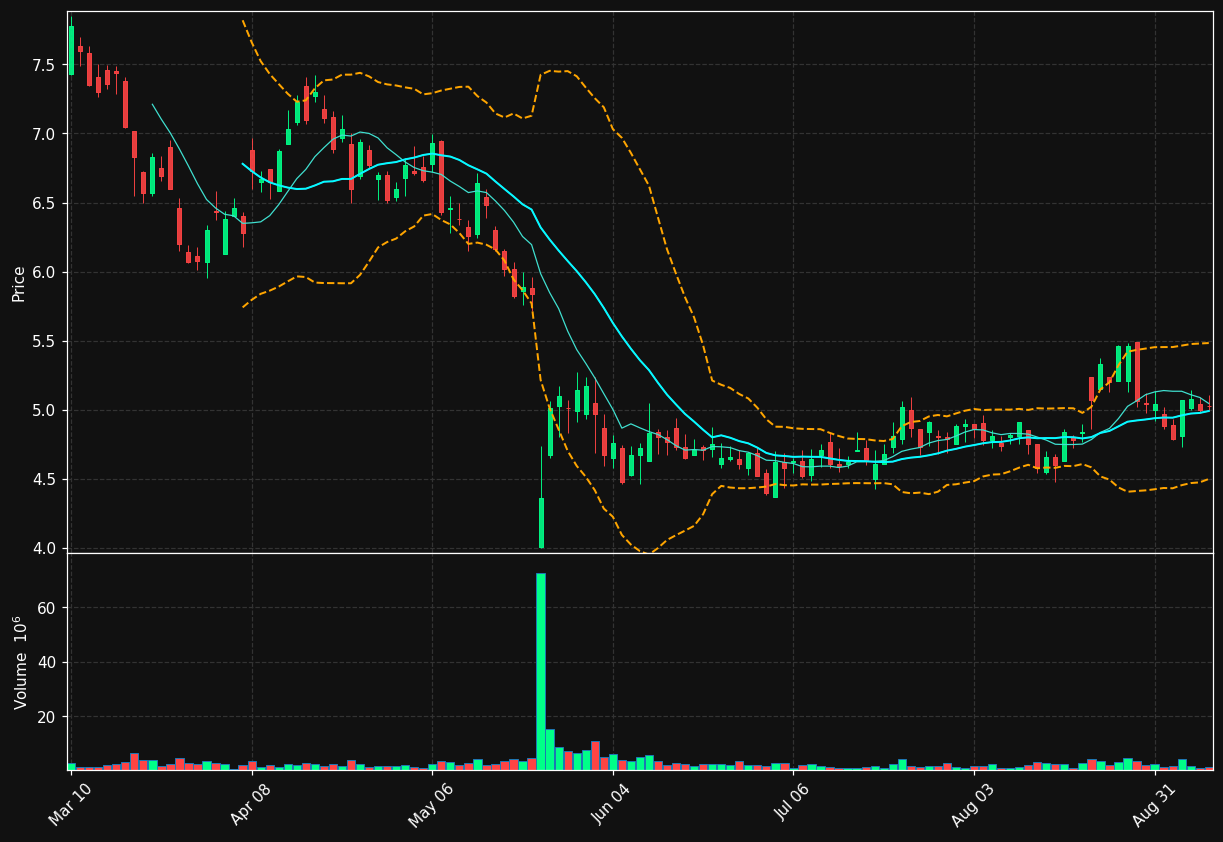Select the long green candle bottoming at 4.0
The height and width of the screenshot is (842, 1223).
(x=541, y=522)
